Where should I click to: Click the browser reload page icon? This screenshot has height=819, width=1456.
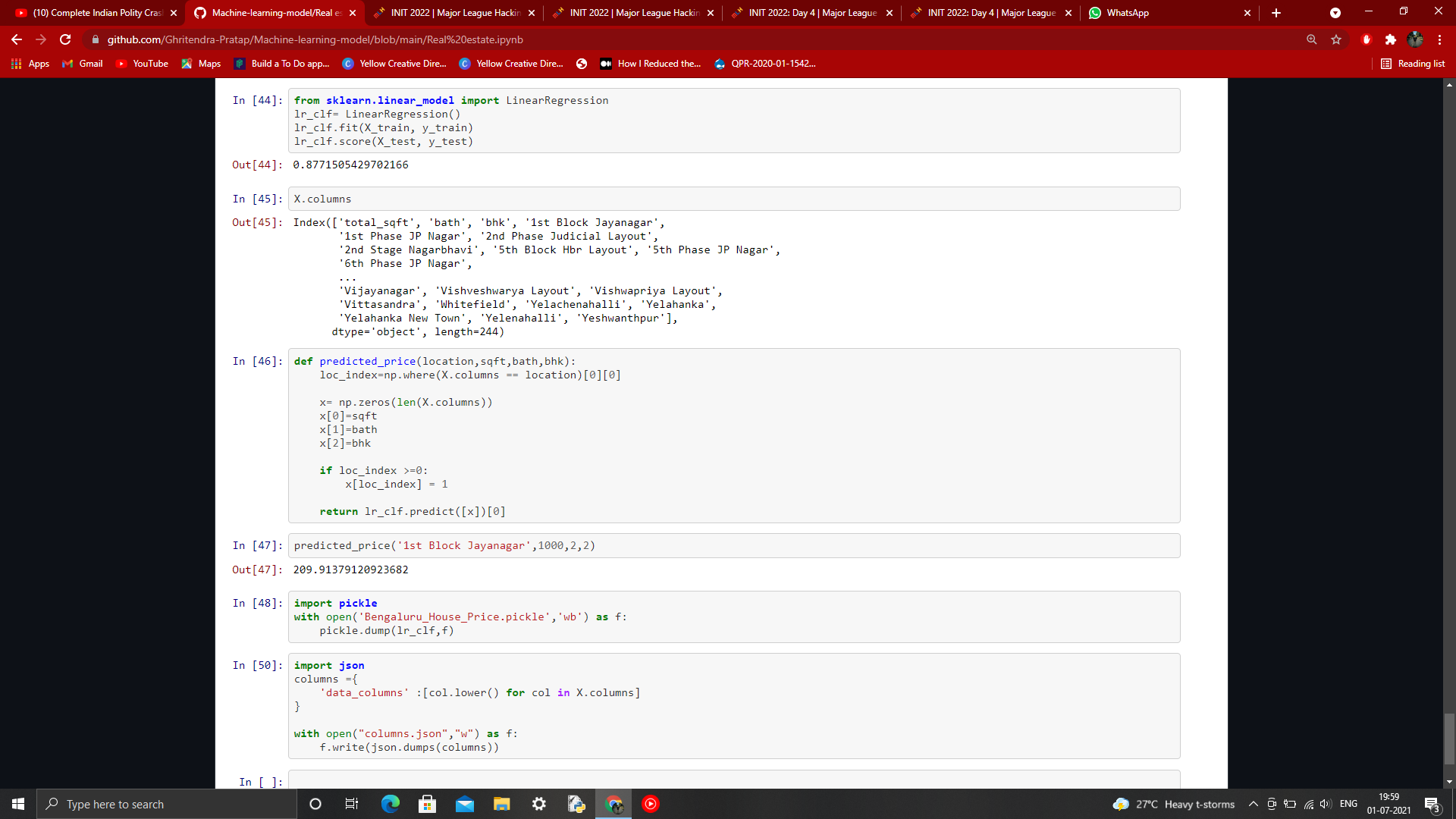tap(65, 39)
